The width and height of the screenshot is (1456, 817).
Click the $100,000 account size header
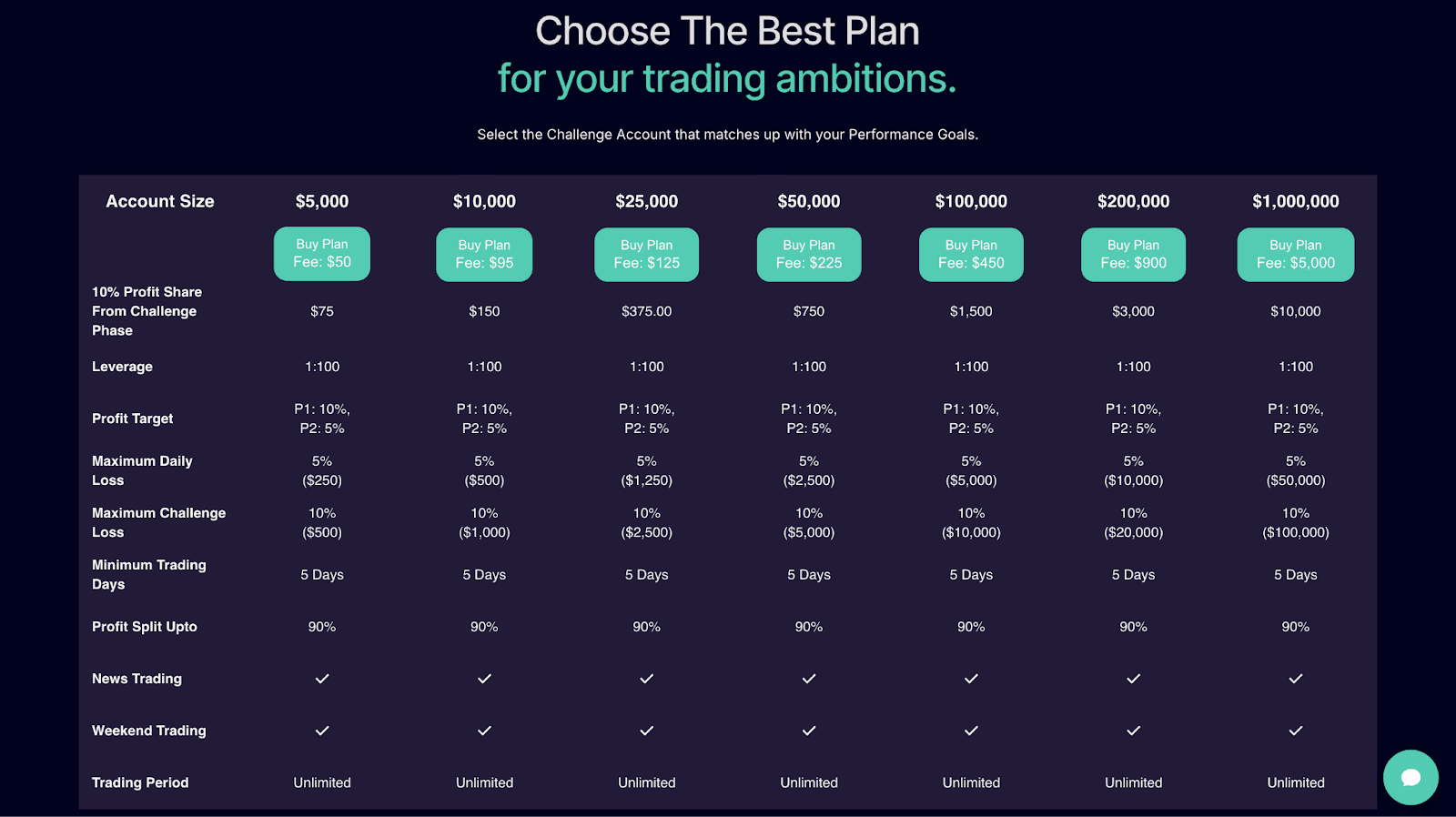[x=971, y=201]
